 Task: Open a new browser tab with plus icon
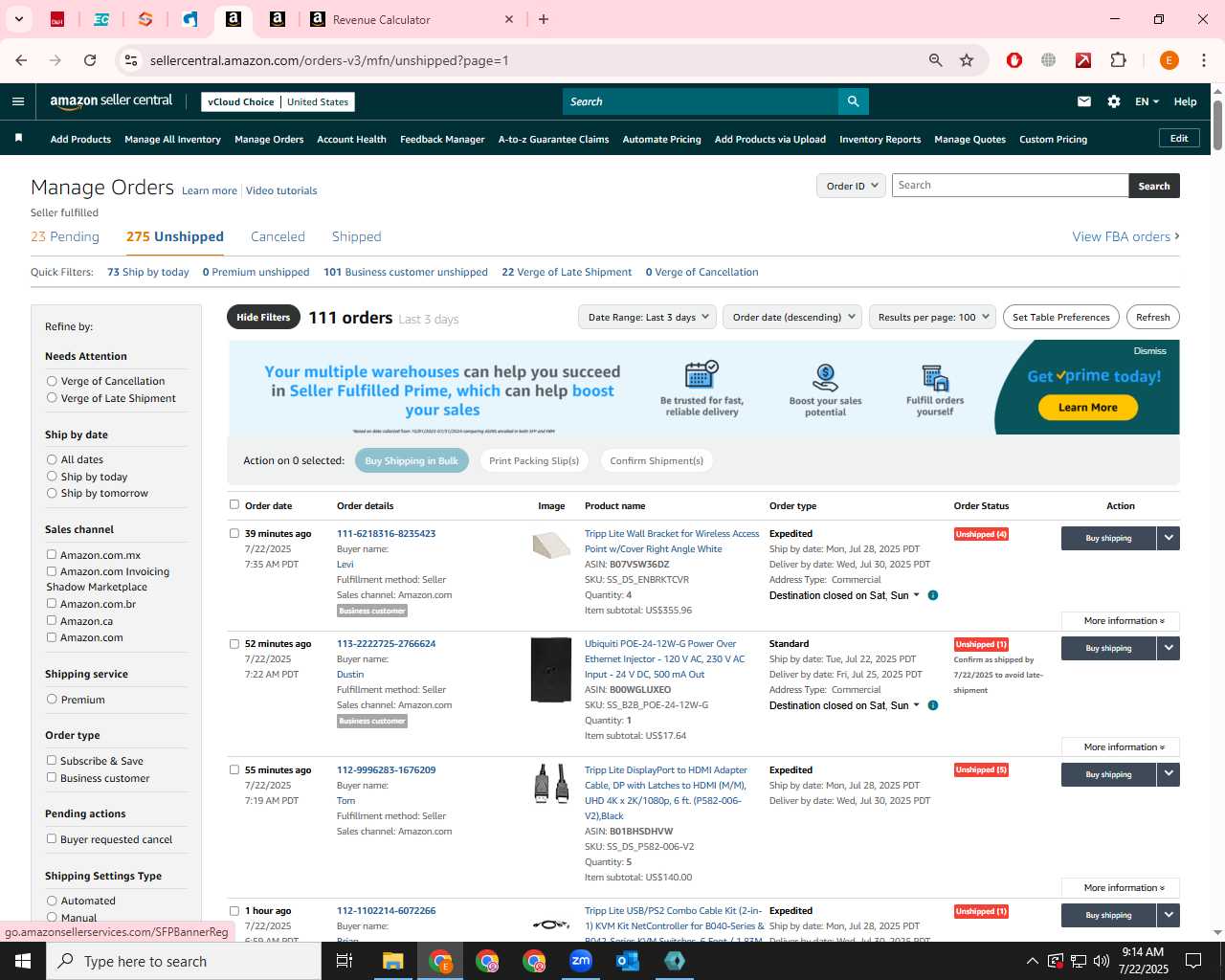(x=544, y=19)
